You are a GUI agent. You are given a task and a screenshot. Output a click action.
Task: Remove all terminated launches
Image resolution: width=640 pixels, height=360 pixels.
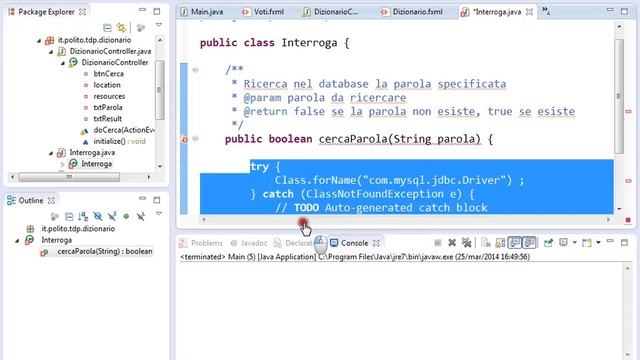tap(466, 243)
